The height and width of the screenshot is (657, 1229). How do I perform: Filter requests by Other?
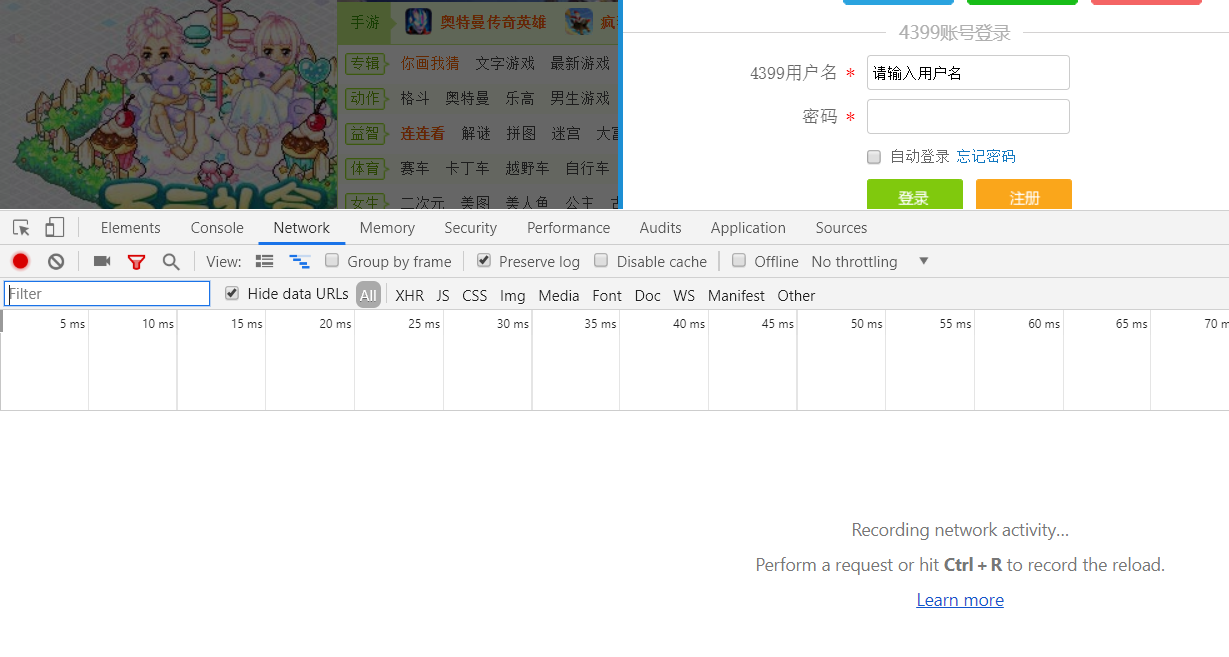point(796,296)
